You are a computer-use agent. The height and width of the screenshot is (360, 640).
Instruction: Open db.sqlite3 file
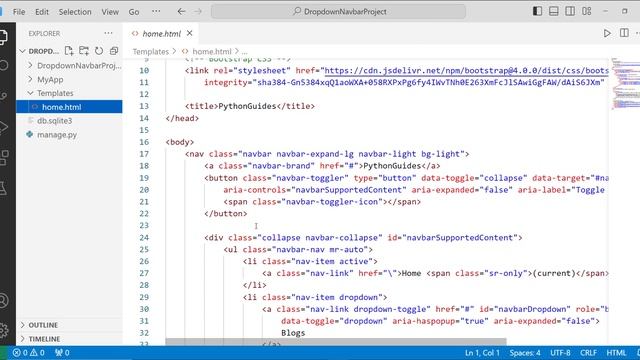69,121
